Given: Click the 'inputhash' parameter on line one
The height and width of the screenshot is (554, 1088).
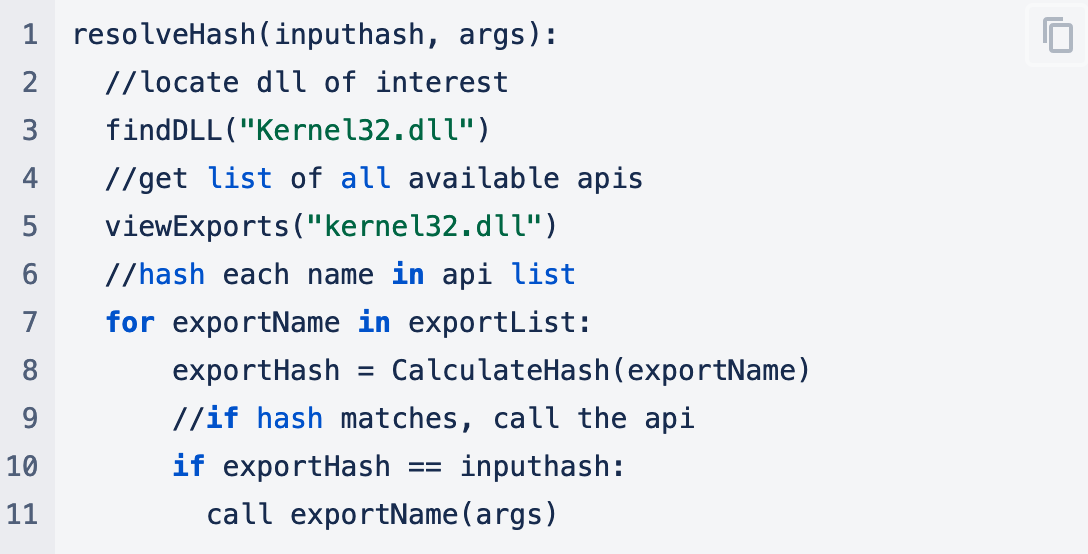Looking at the screenshot, I should click(x=349, y=34).
